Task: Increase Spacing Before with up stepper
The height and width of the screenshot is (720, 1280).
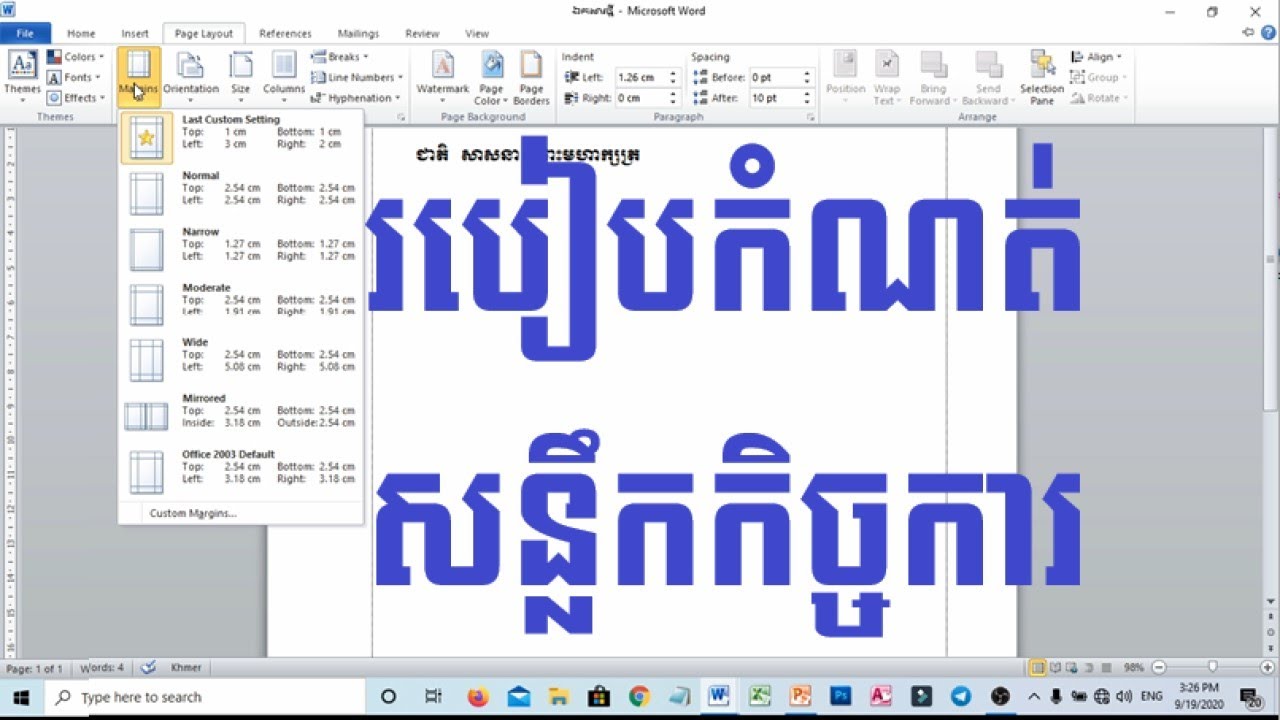Action: (808, 73)
